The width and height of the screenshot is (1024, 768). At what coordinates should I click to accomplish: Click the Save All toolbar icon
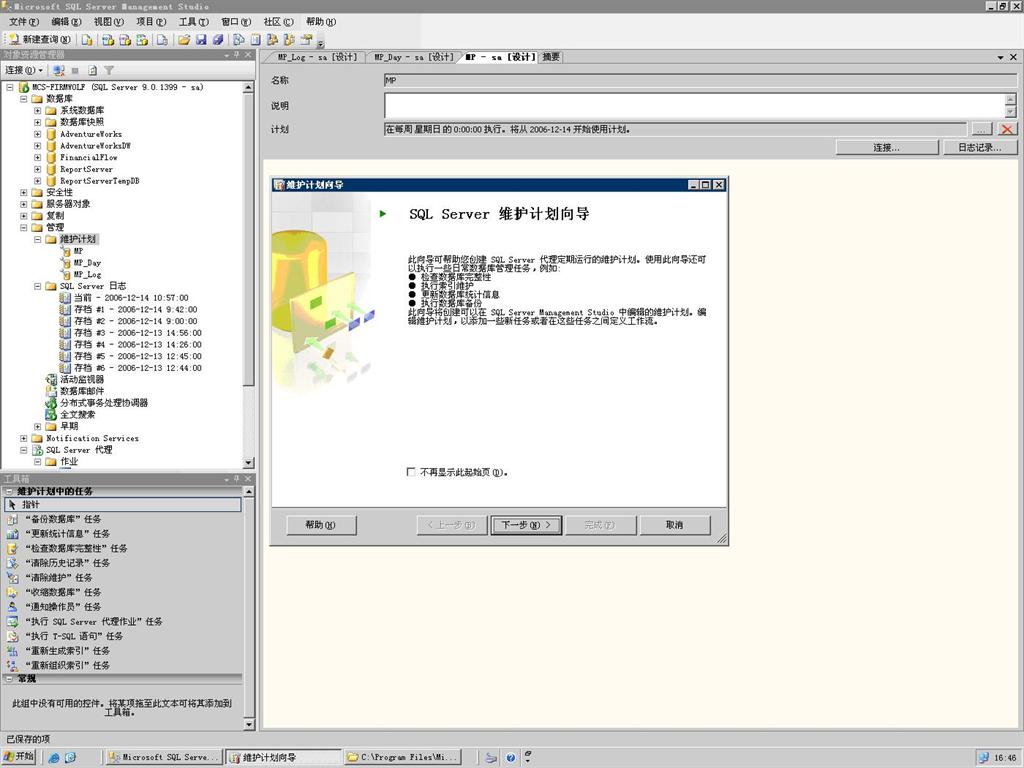[218, 40]
